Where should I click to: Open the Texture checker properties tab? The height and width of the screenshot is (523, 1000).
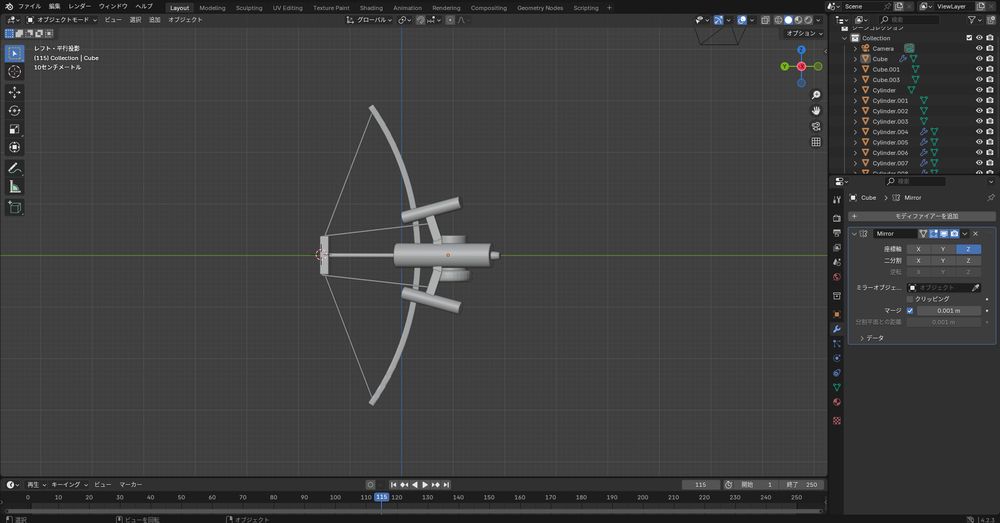(837, 421)
